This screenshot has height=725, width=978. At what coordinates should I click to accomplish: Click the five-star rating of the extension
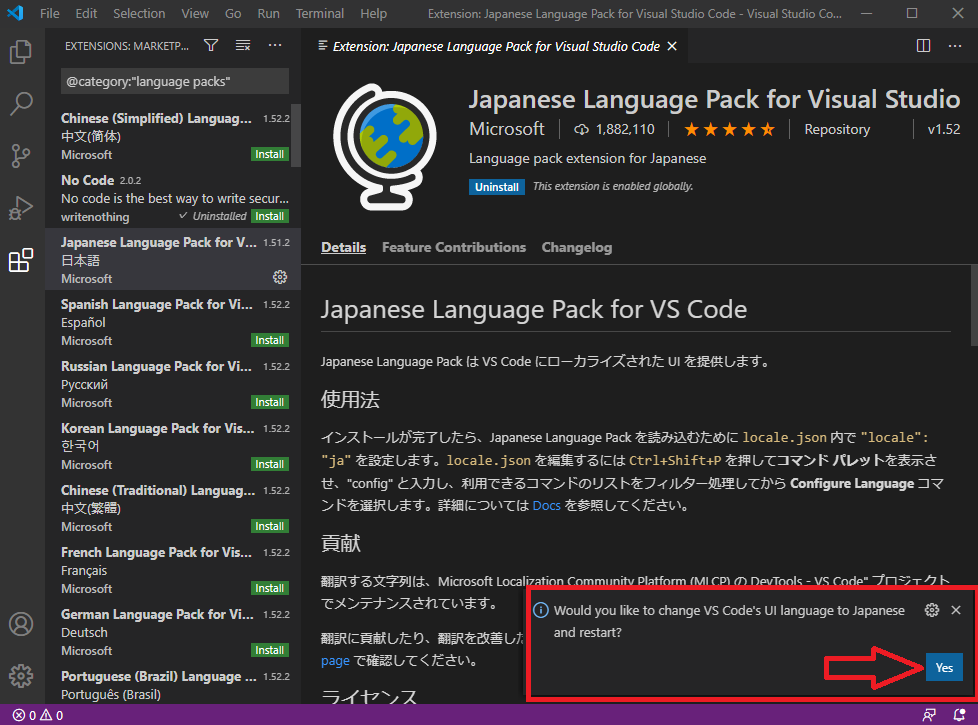tap(729, 129)
